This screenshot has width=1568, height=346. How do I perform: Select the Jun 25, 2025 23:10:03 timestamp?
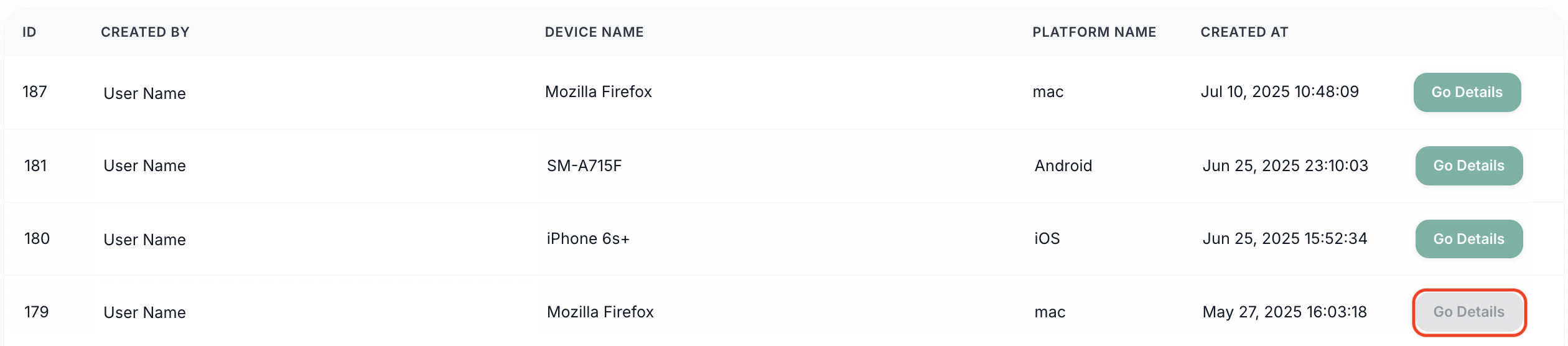tap(1286, 166)
